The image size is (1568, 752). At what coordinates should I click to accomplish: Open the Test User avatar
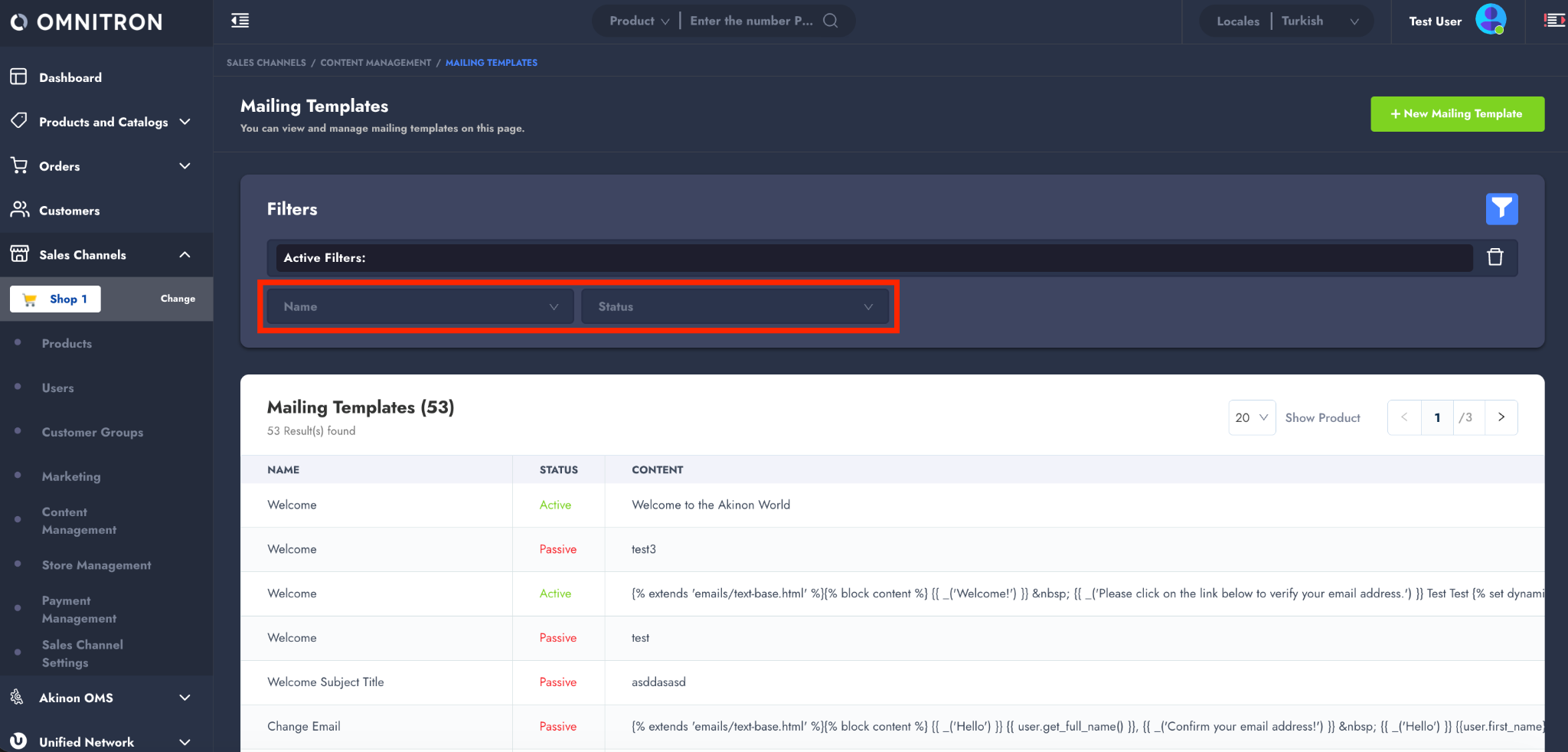click(1491, 19)
